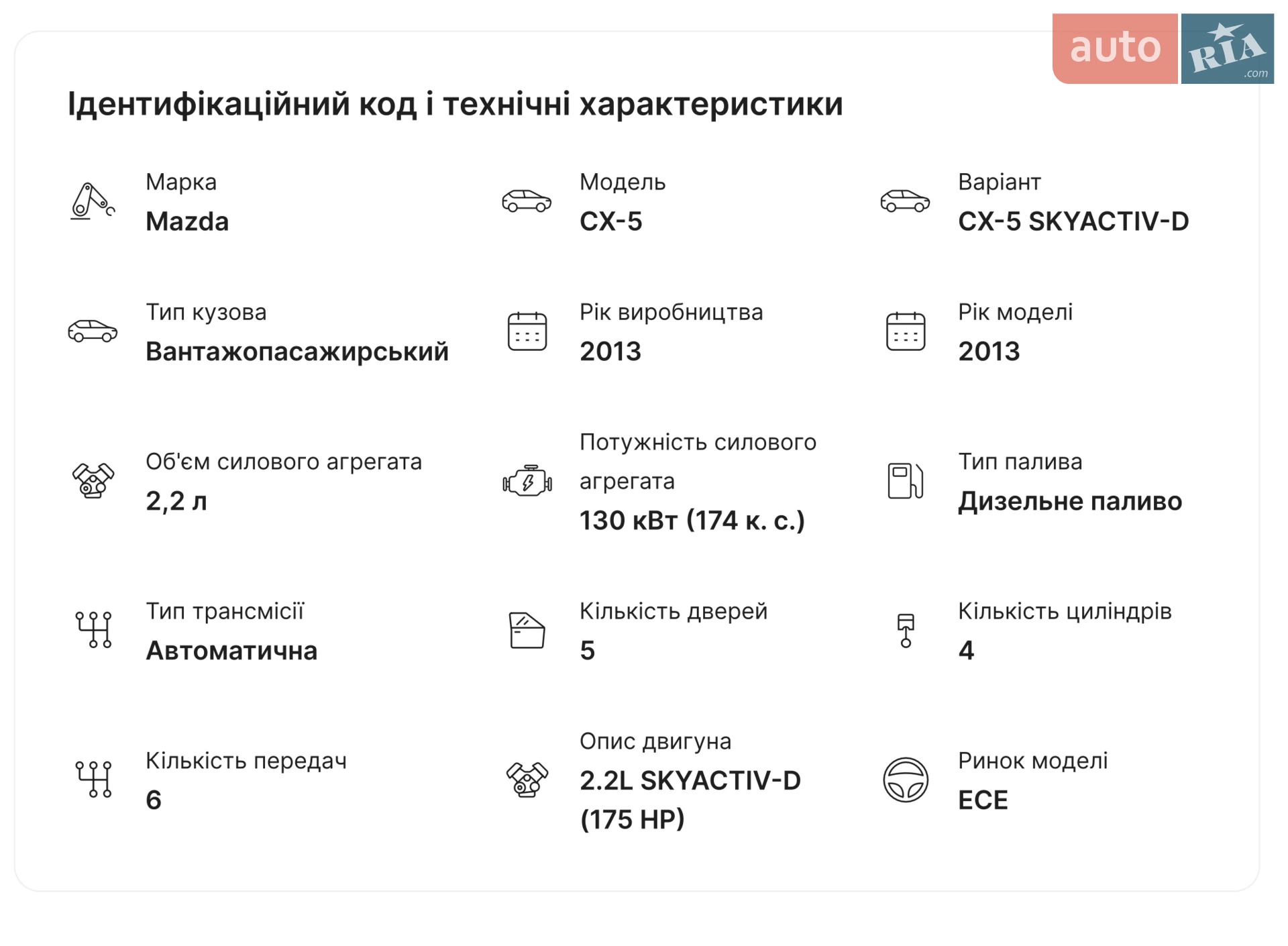1288x946 pixels.
Task: Click the engine power icon beside Потужність силового агрегата
Action: tap(527, 481)
